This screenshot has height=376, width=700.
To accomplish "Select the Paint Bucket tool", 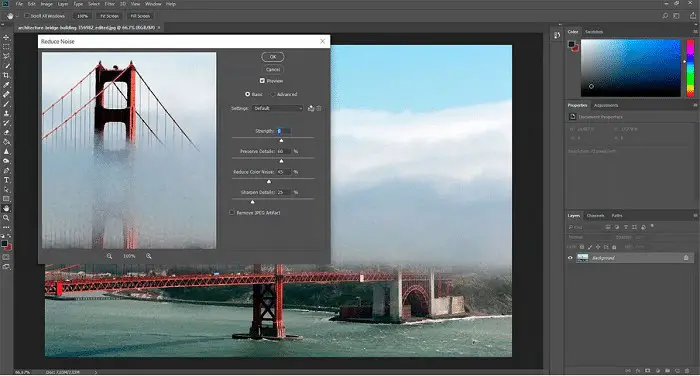I will (x=6, y=142).
